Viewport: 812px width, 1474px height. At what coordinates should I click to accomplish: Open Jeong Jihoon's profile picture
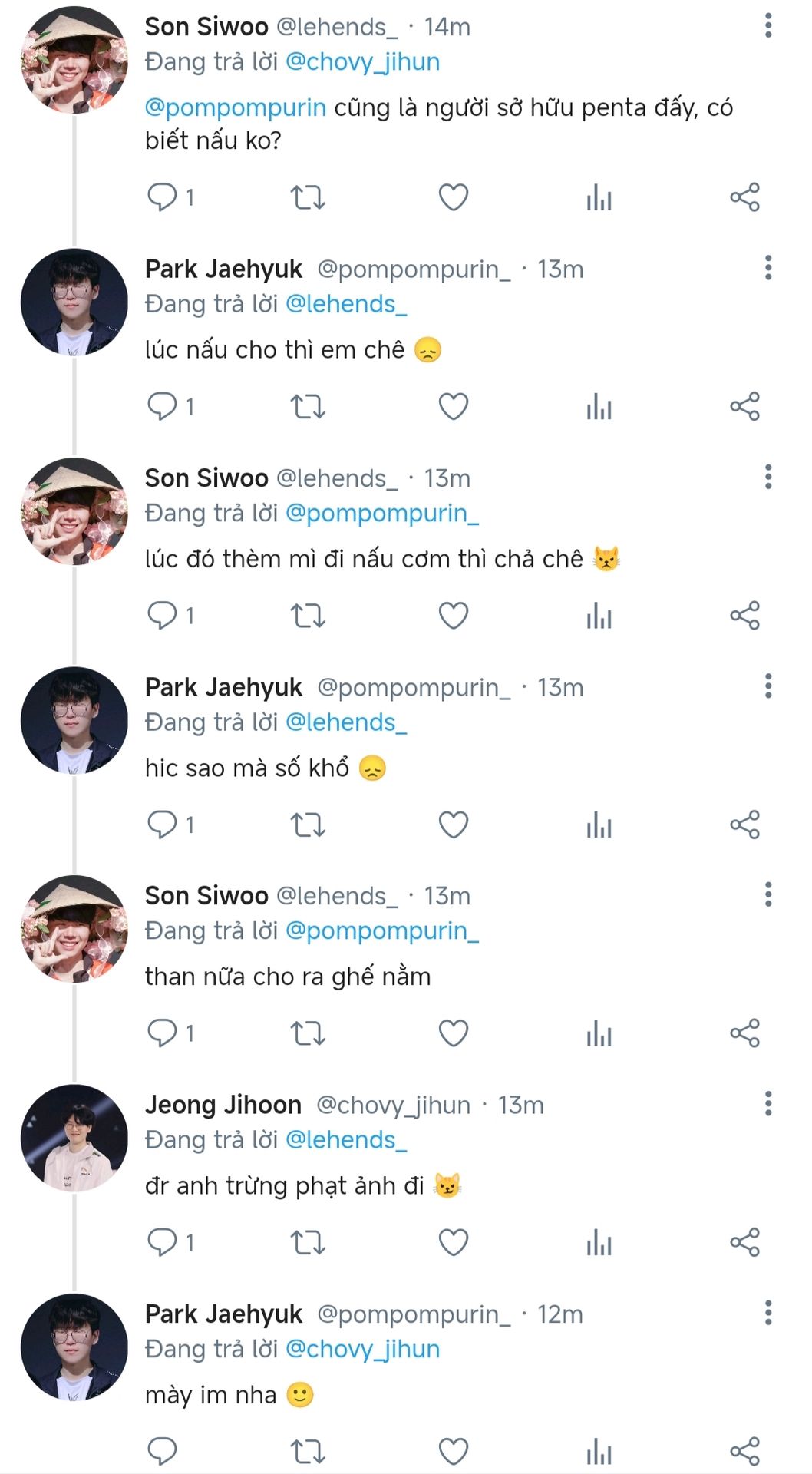74,1138
